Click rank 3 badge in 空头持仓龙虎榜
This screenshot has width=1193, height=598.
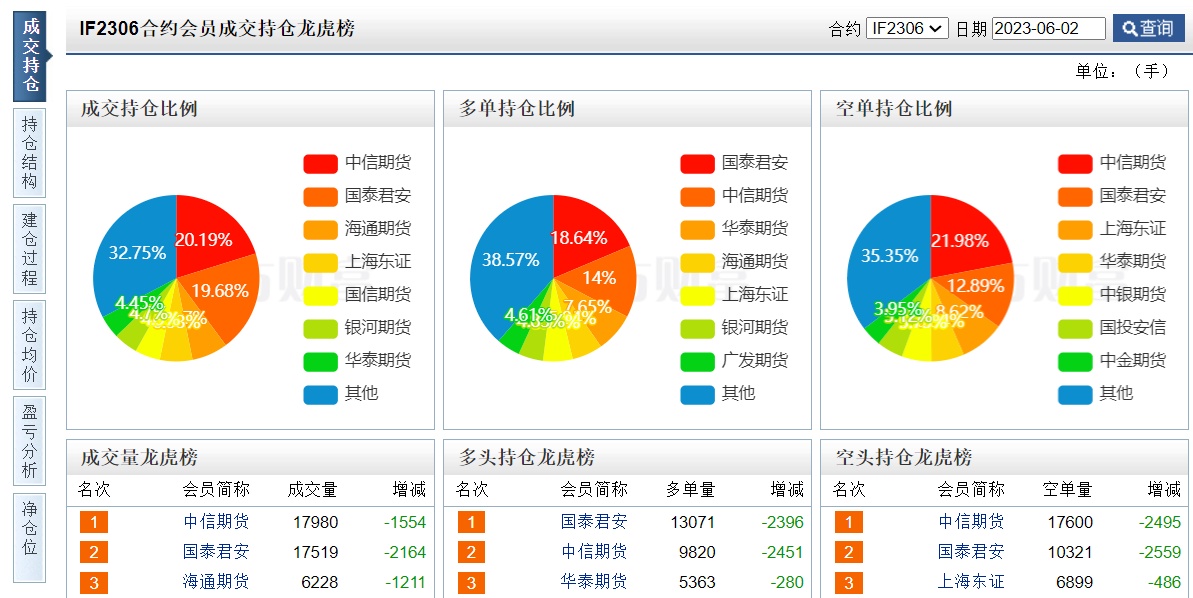point(848,583)
